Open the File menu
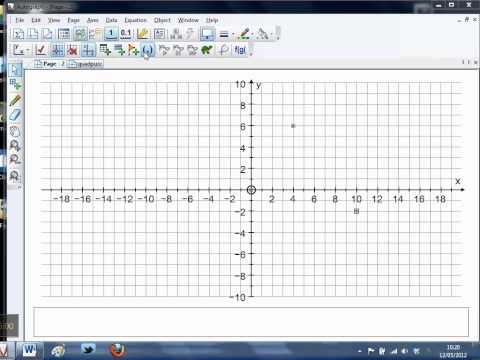The width and height of the screenshot is (480, 360). tap(20, 20)
